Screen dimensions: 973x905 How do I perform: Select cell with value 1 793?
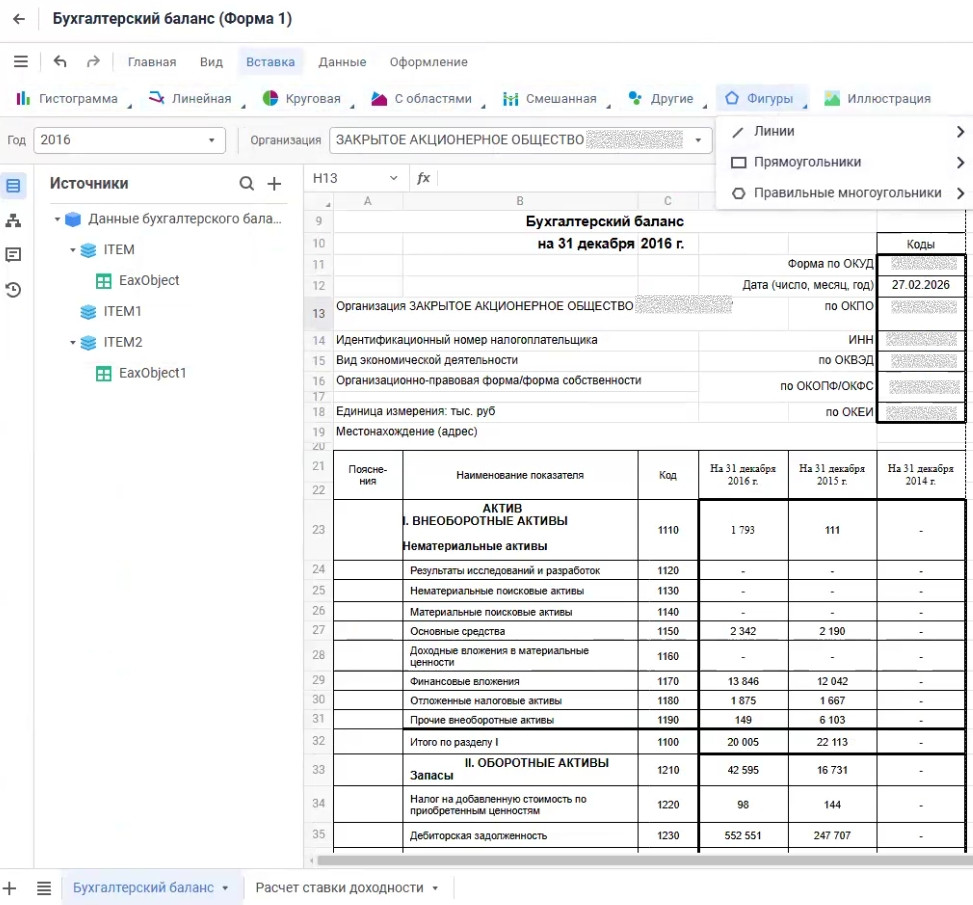743,530
